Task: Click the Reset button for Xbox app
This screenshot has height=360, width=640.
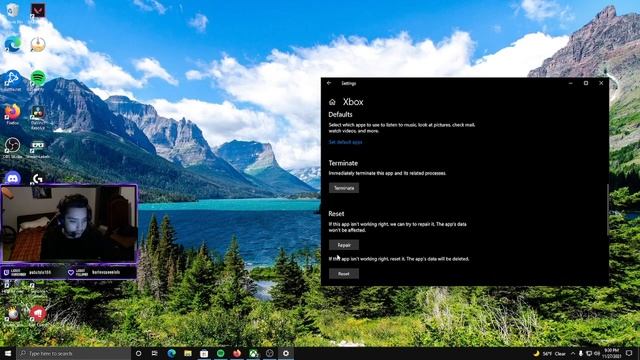Action: coord(344,273)
